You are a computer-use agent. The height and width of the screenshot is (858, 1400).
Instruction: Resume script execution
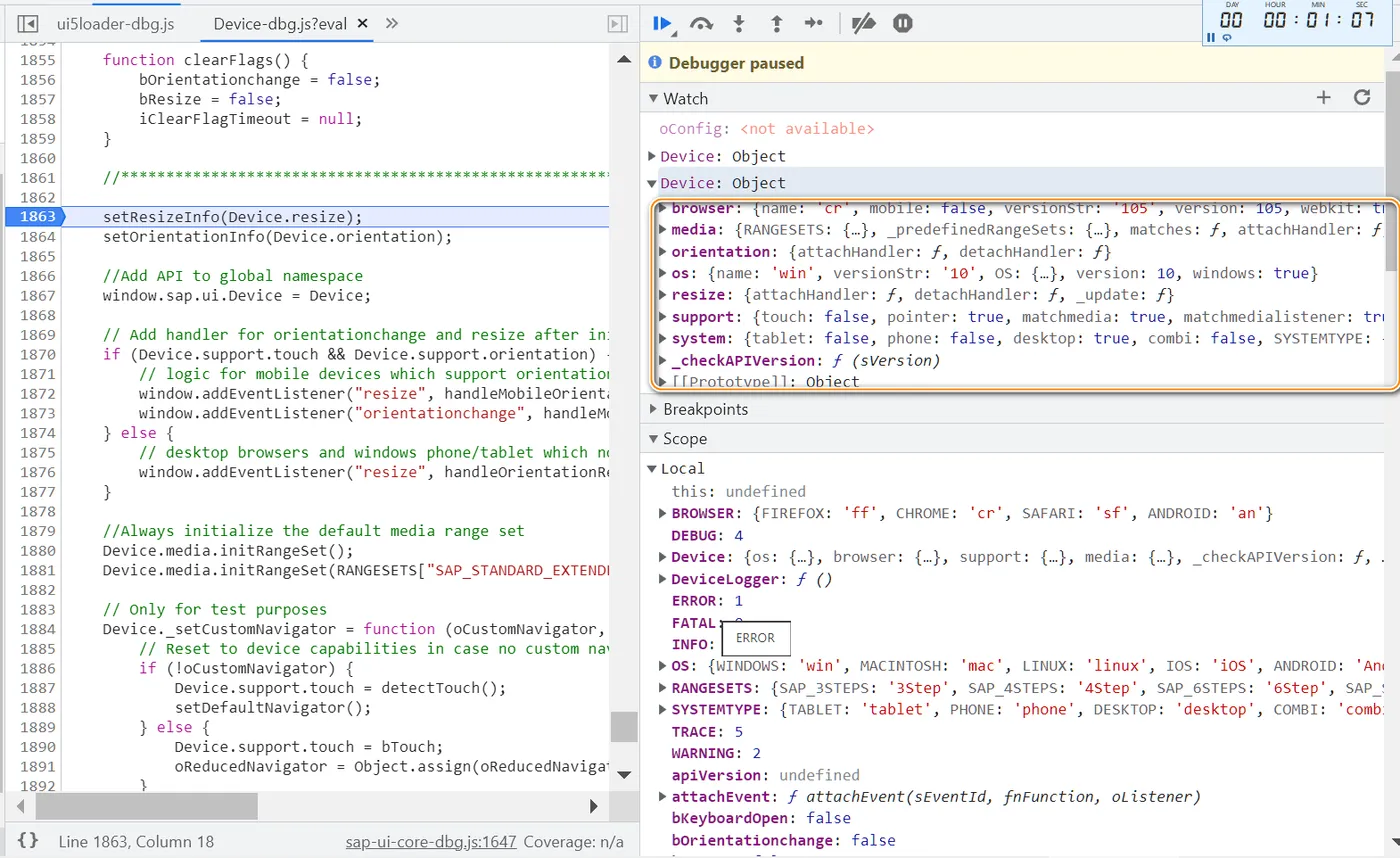tap(662, 23)
